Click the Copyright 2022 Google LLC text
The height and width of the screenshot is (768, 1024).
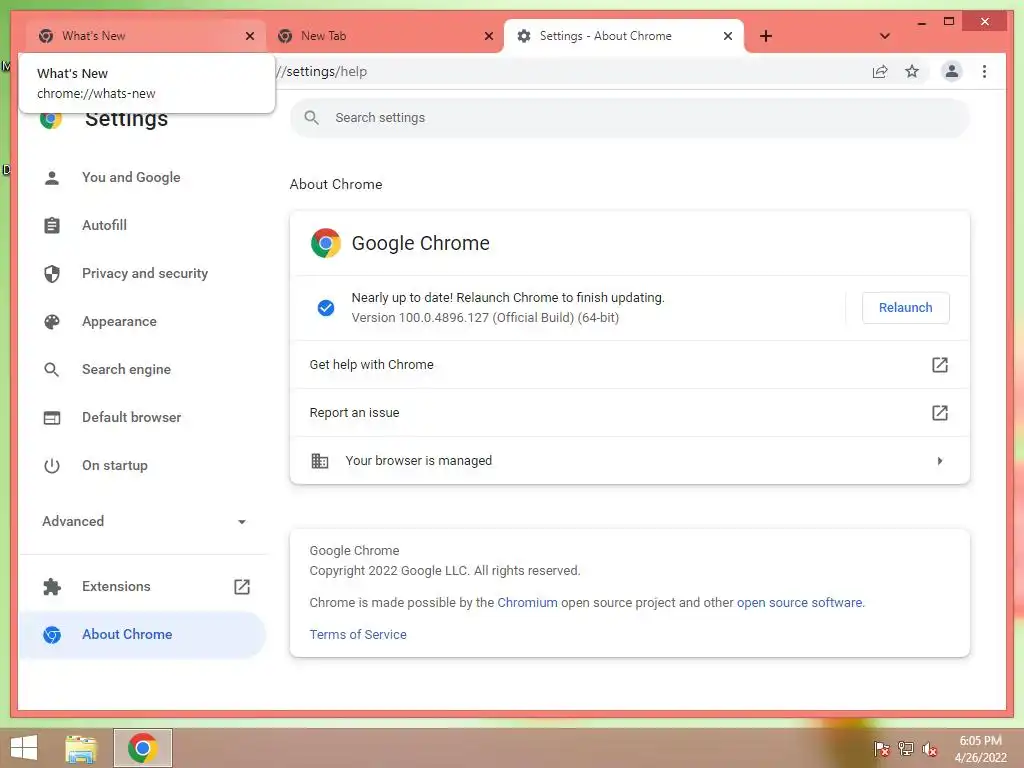tap(445, 571)
